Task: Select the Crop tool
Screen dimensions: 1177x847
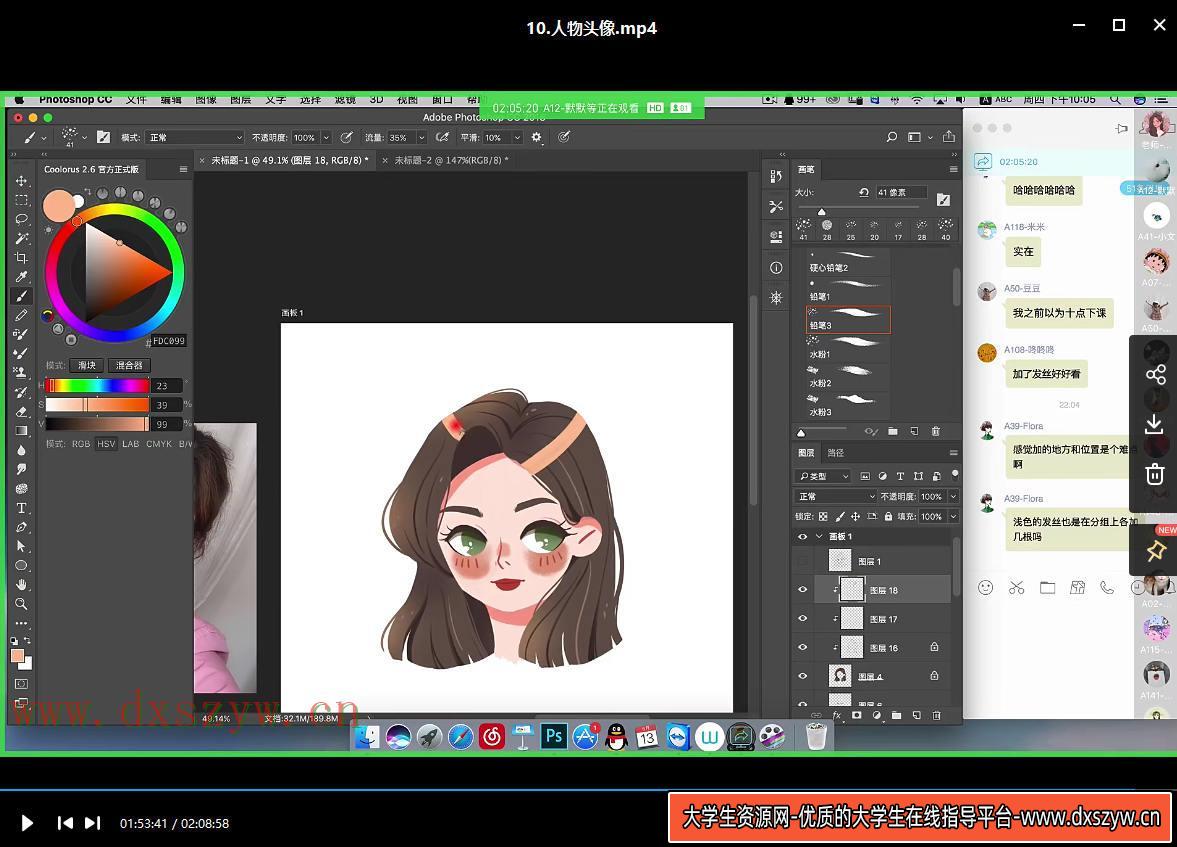Action: pyautogui.click(x=21, y=258)
